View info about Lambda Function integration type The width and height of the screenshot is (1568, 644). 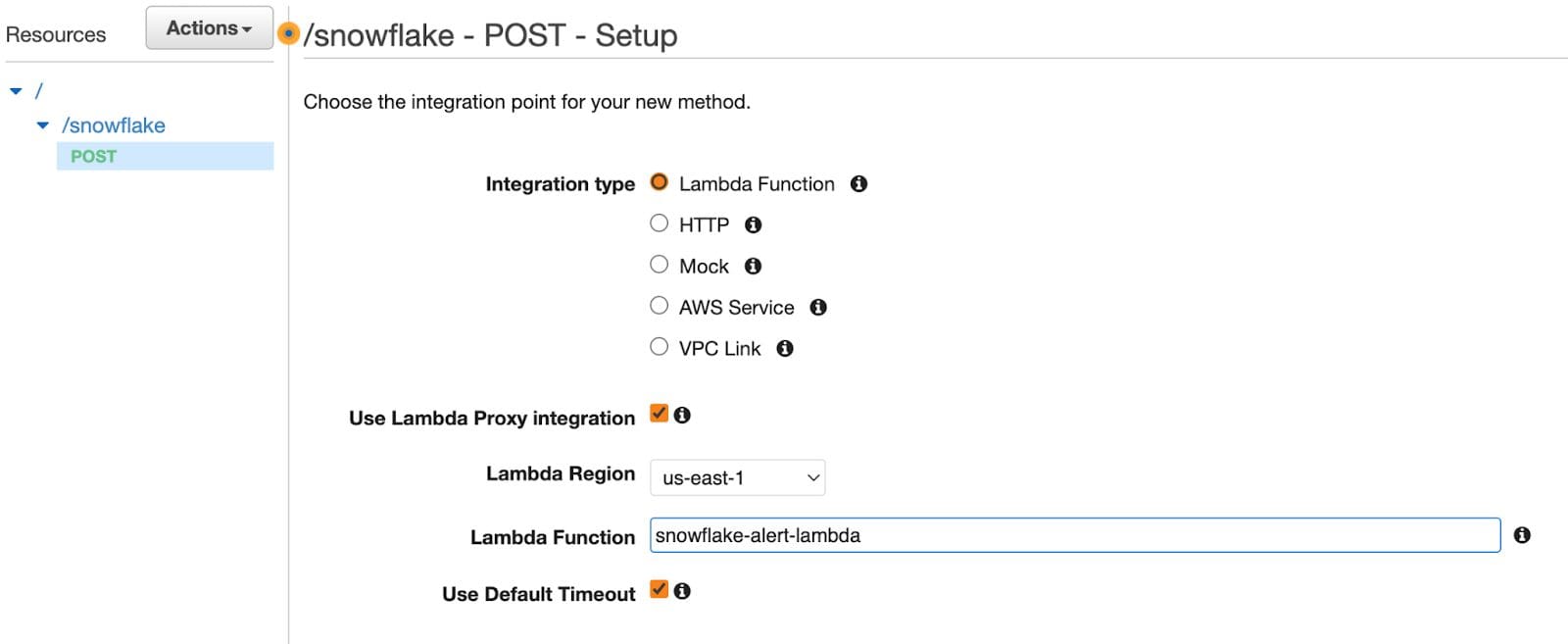tap(858, 183)
